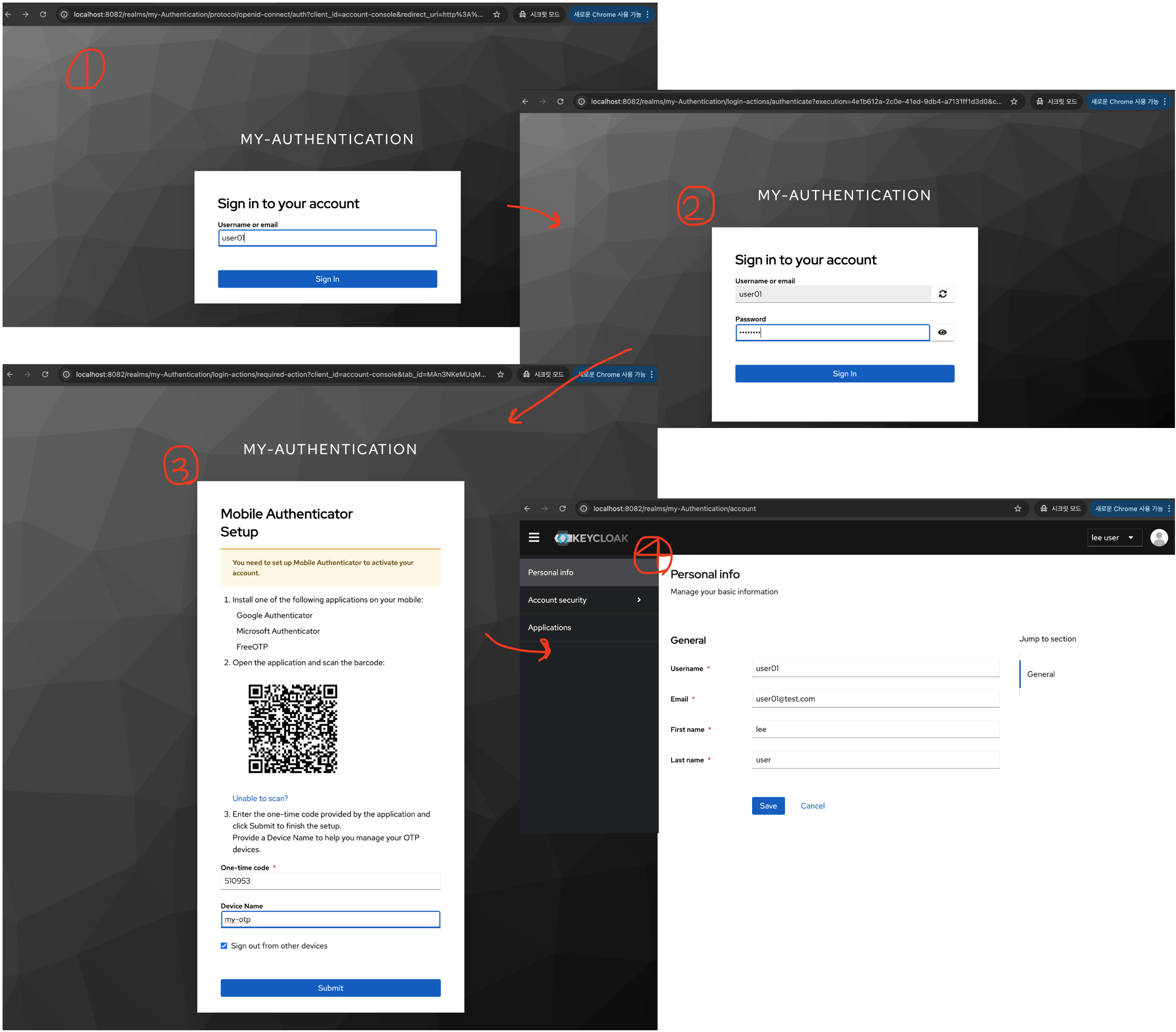Click restart login icon beside user01 field
The image size is (1176, 1032).
pos(942,294)
